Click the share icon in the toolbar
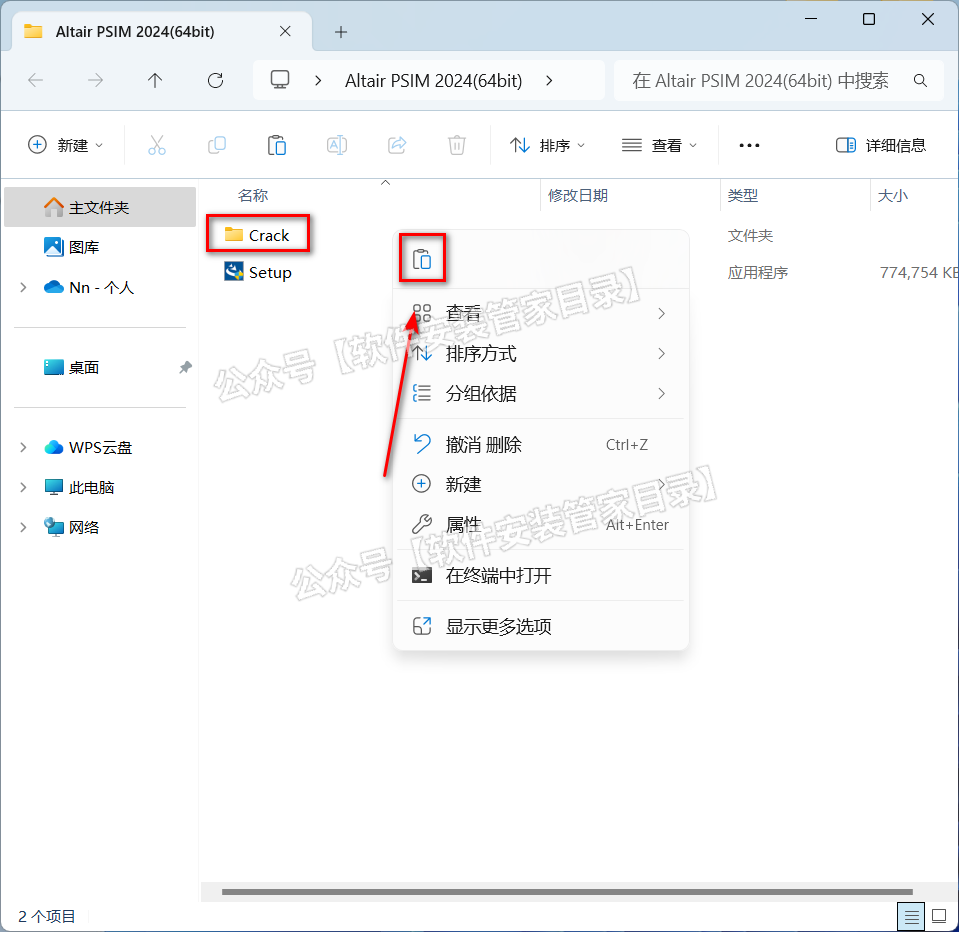The width and height of the screenshot is (959, 932). pos(397,146)
